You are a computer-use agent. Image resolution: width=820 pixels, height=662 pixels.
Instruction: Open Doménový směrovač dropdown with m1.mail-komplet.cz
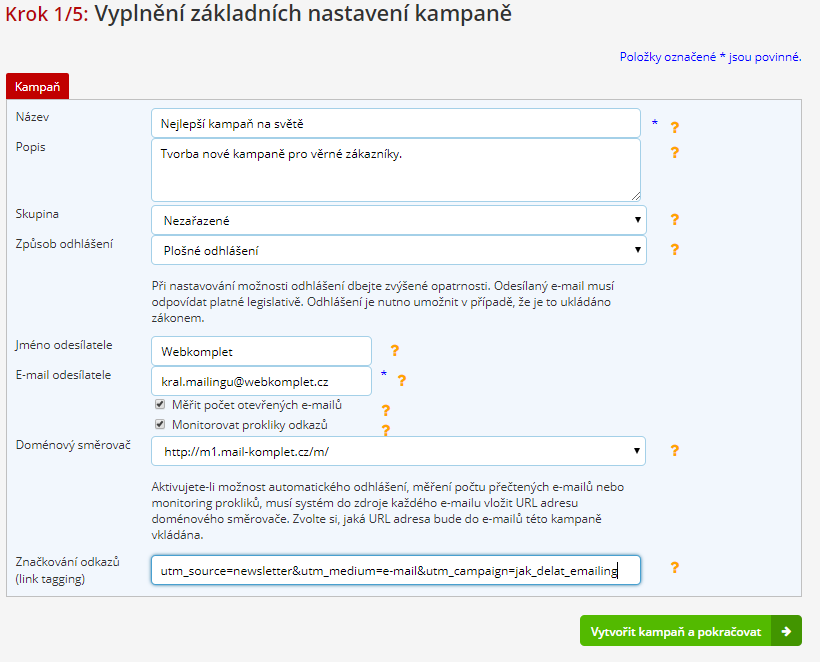398,451
